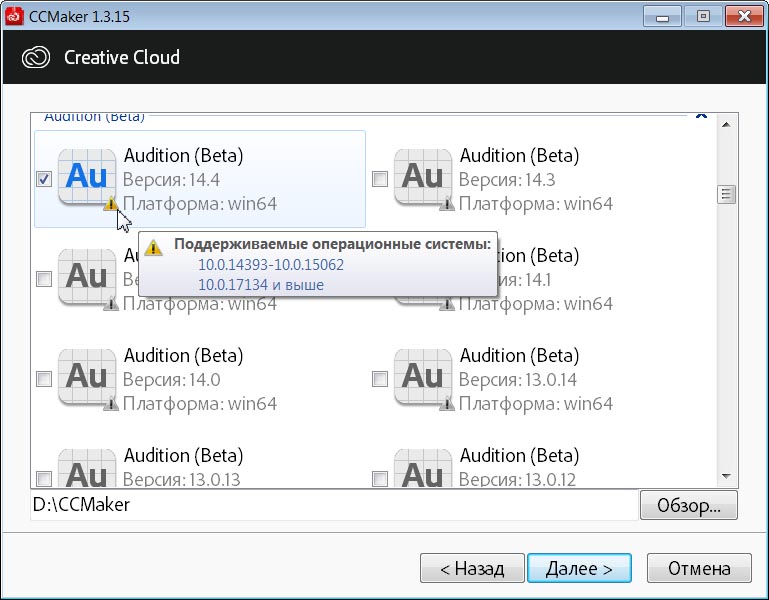Click the list scrollbar thumb
The height and width of the screenshot is (600, 769).
tap(726, 194)
